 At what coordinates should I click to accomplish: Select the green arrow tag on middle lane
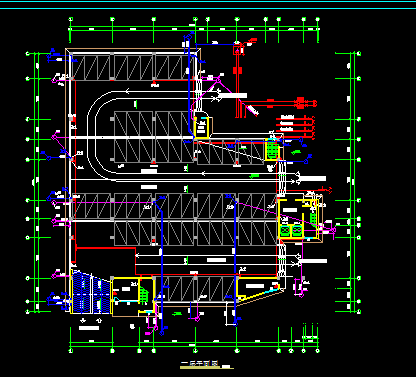255,176
